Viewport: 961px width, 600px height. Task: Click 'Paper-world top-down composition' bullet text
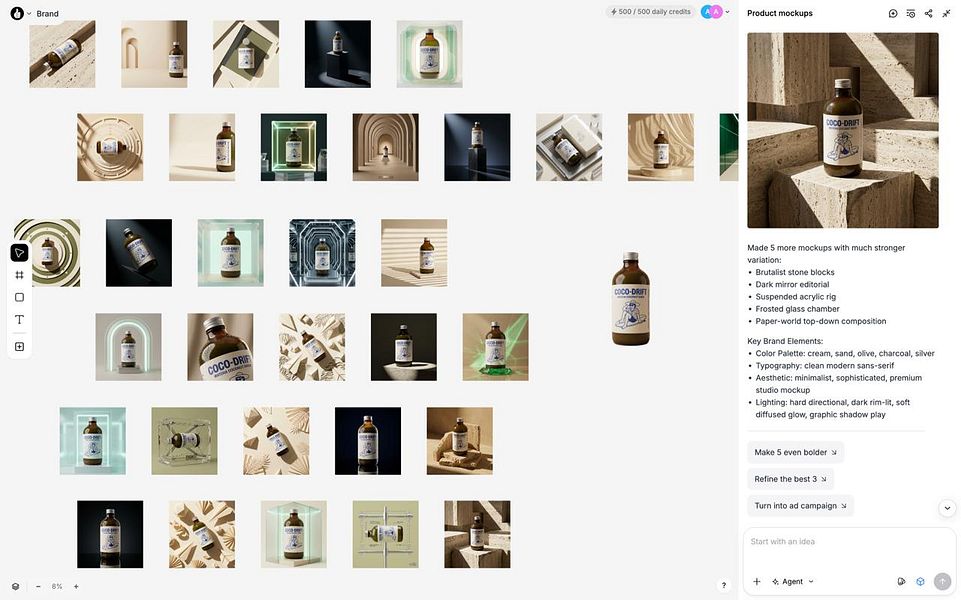[821, 321]
